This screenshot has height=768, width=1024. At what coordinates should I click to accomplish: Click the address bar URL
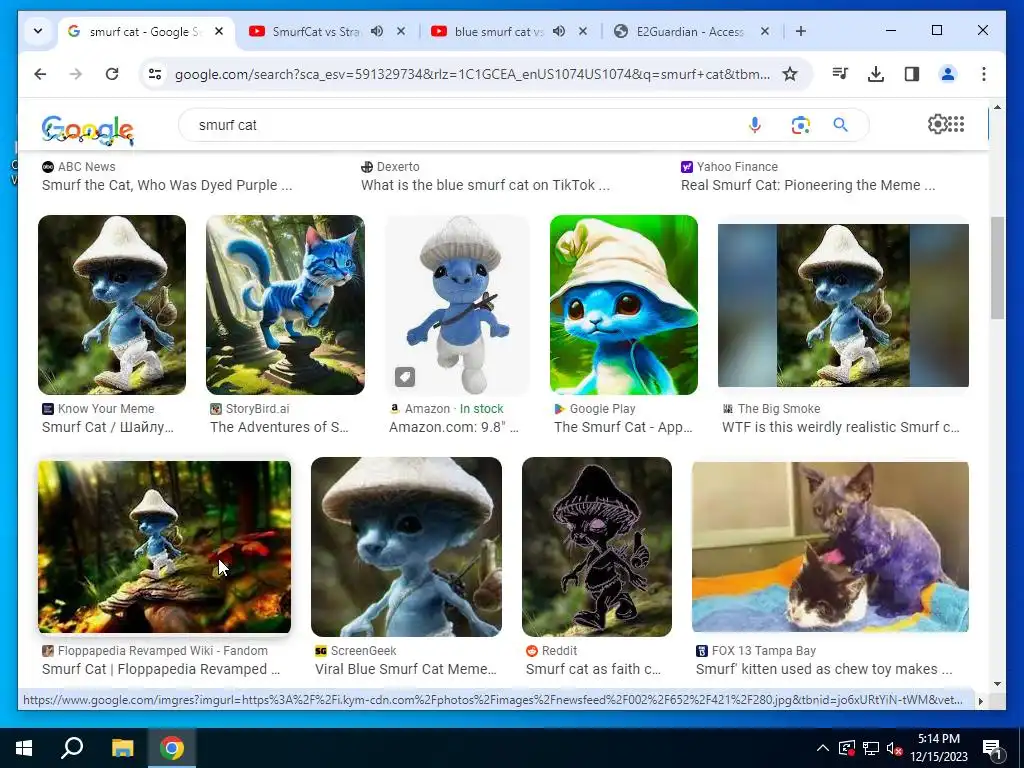(x=472, y=74)
